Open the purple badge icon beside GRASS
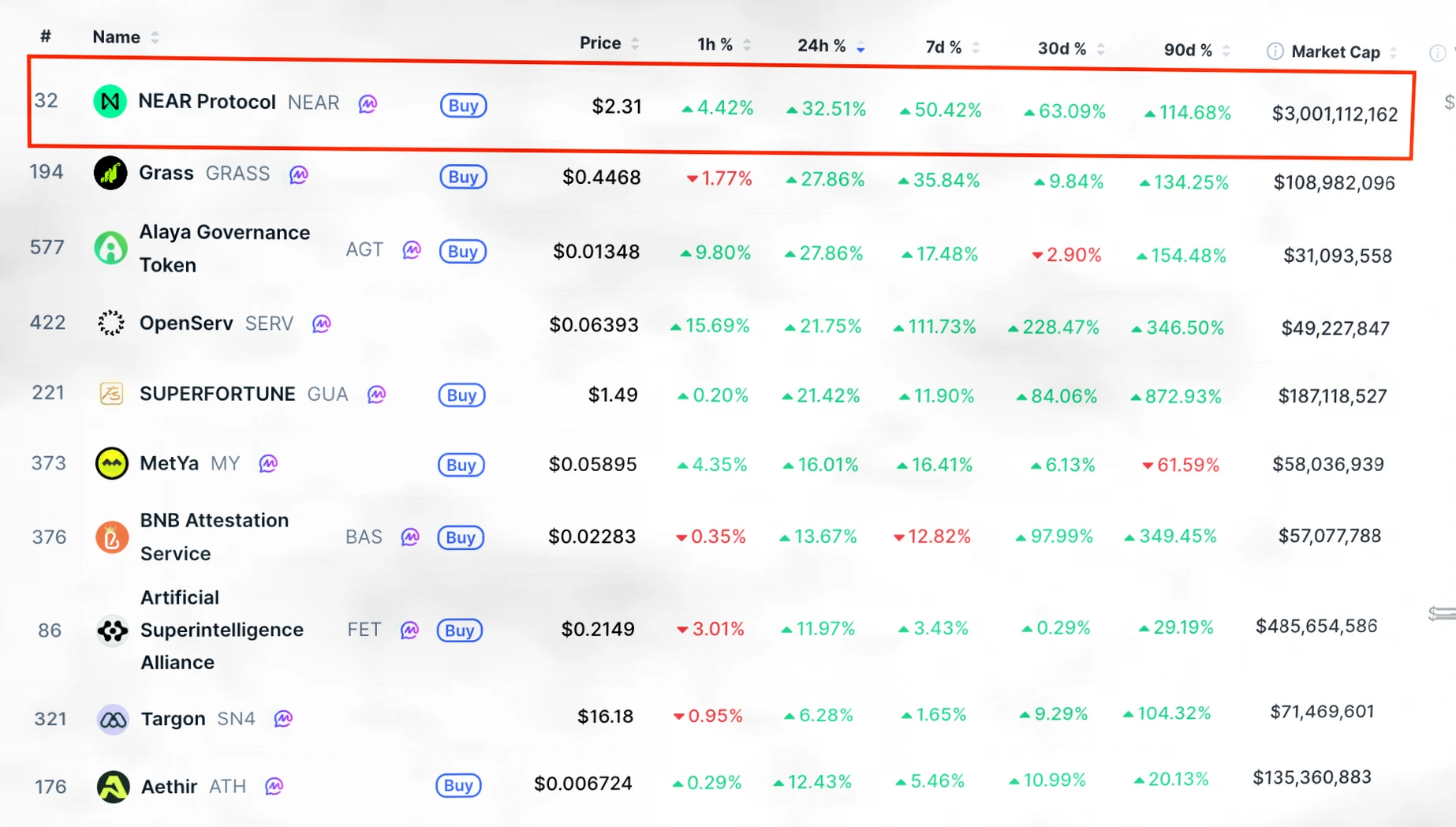 tap(298, 174)
